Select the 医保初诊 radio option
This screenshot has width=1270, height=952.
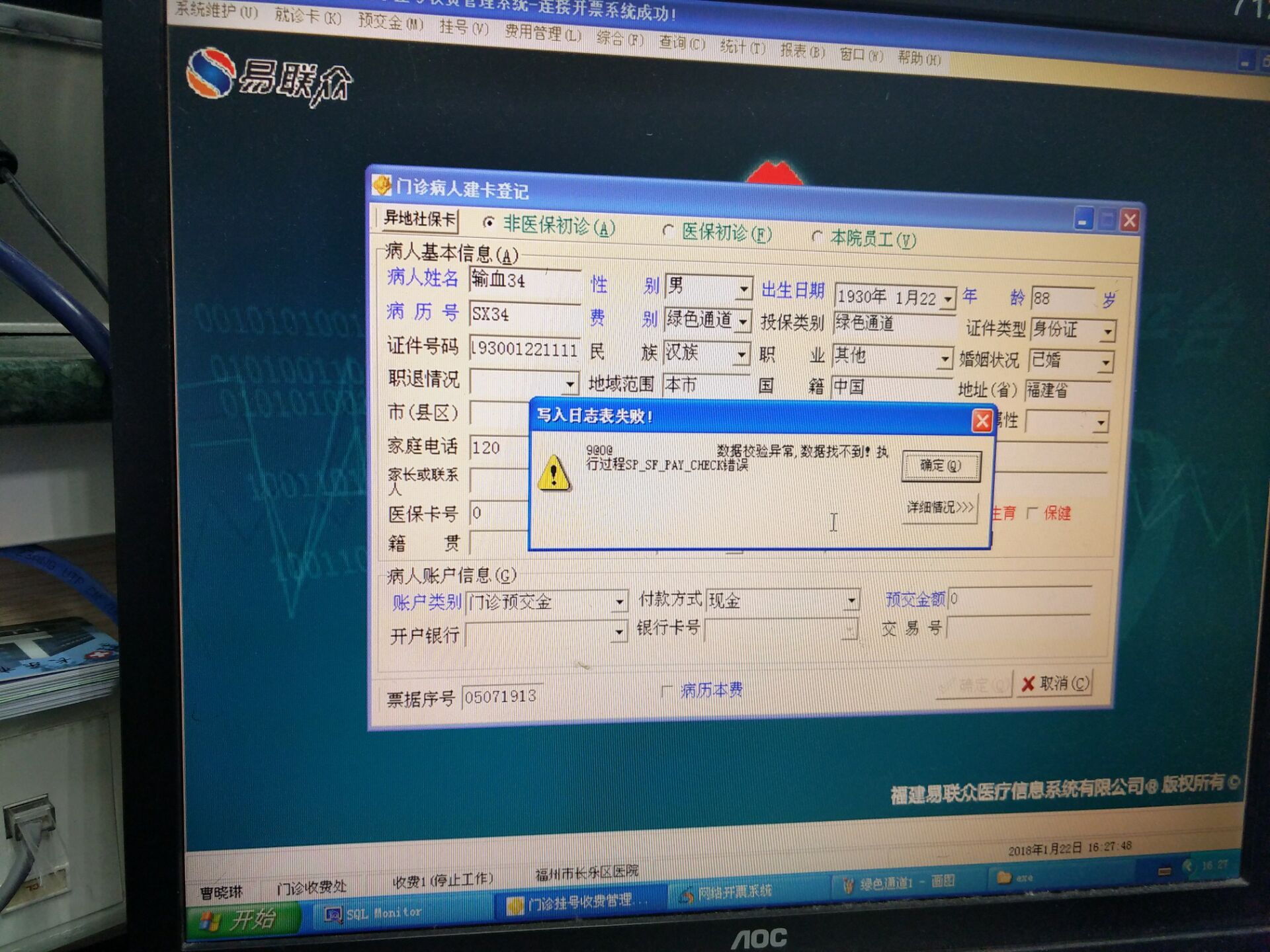click(x=668, y=231)
